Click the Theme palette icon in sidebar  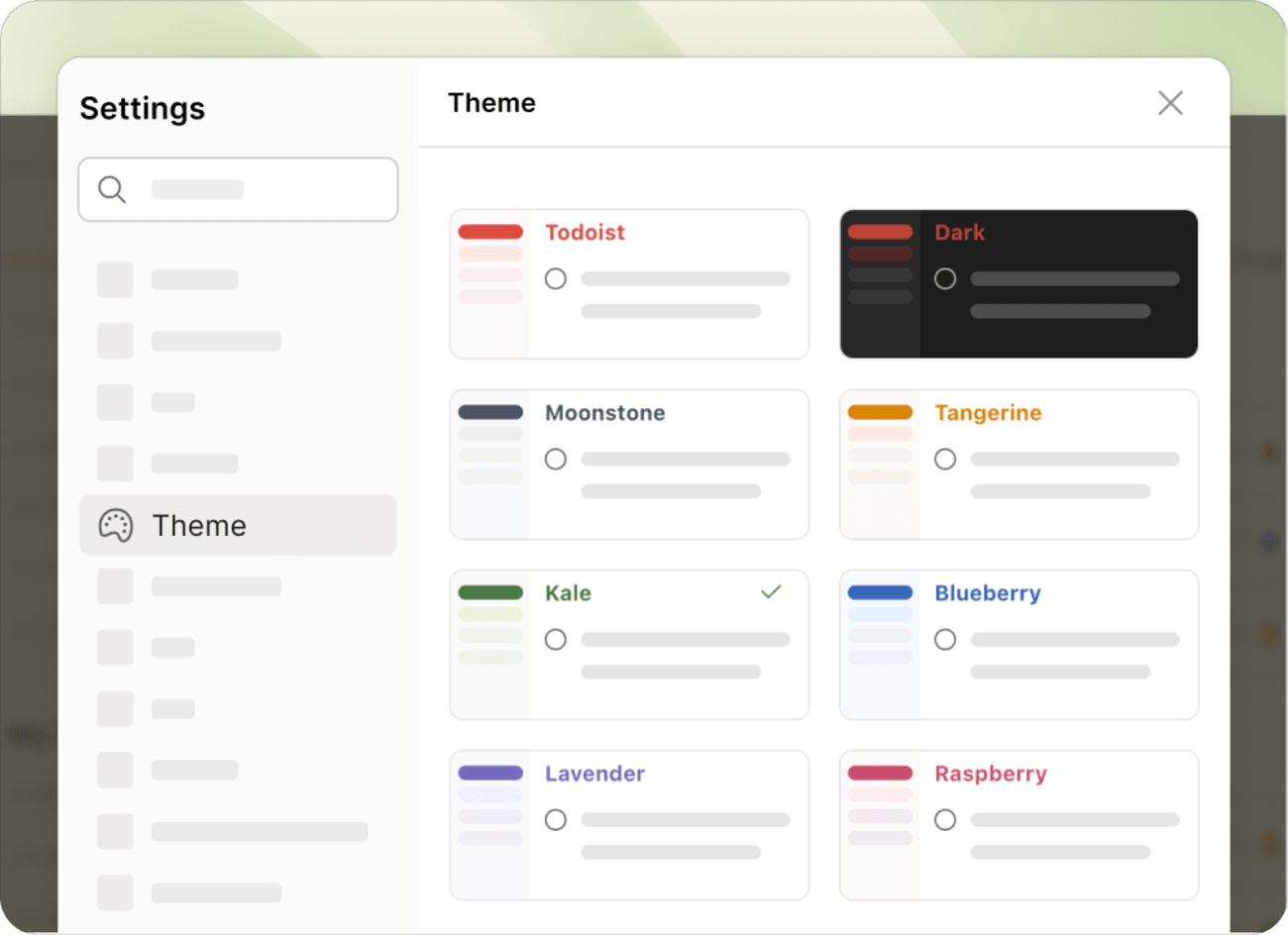(116, 526)
